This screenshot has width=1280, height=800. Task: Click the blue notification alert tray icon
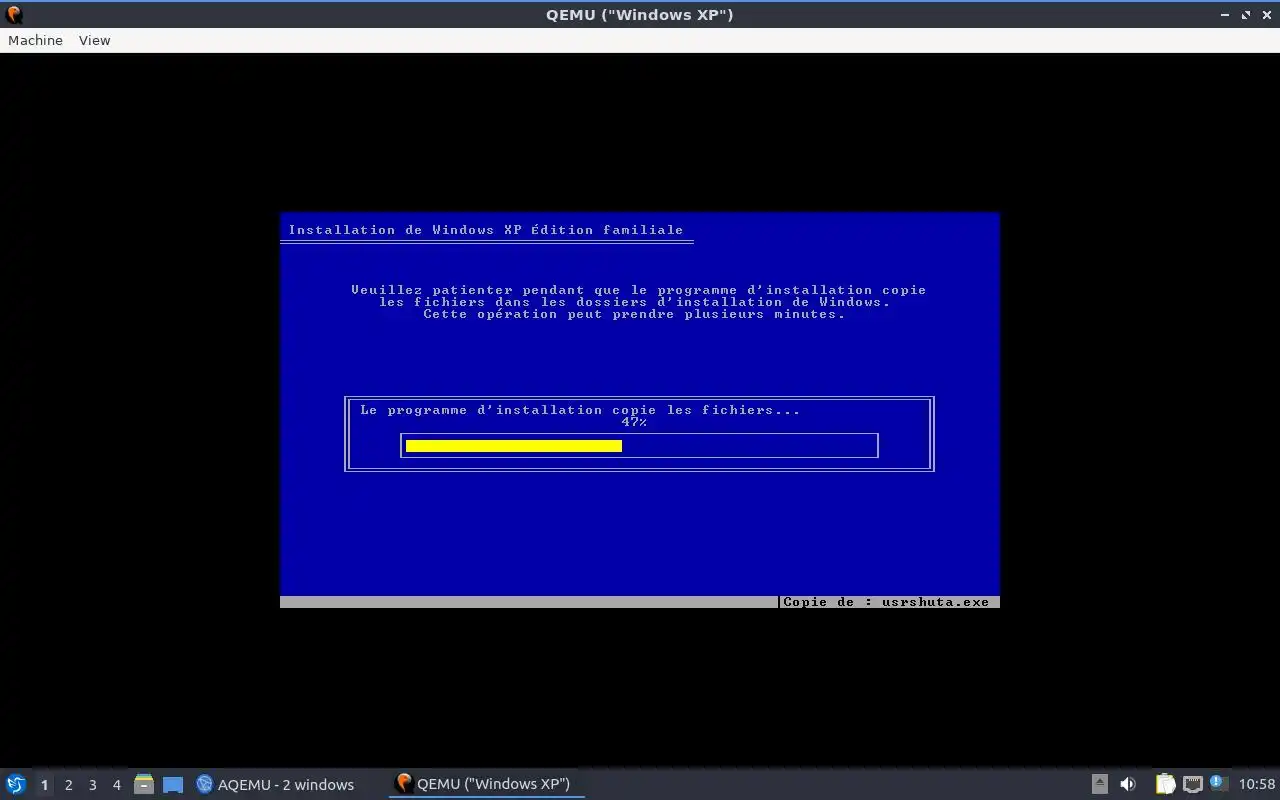click(1218, 783)
